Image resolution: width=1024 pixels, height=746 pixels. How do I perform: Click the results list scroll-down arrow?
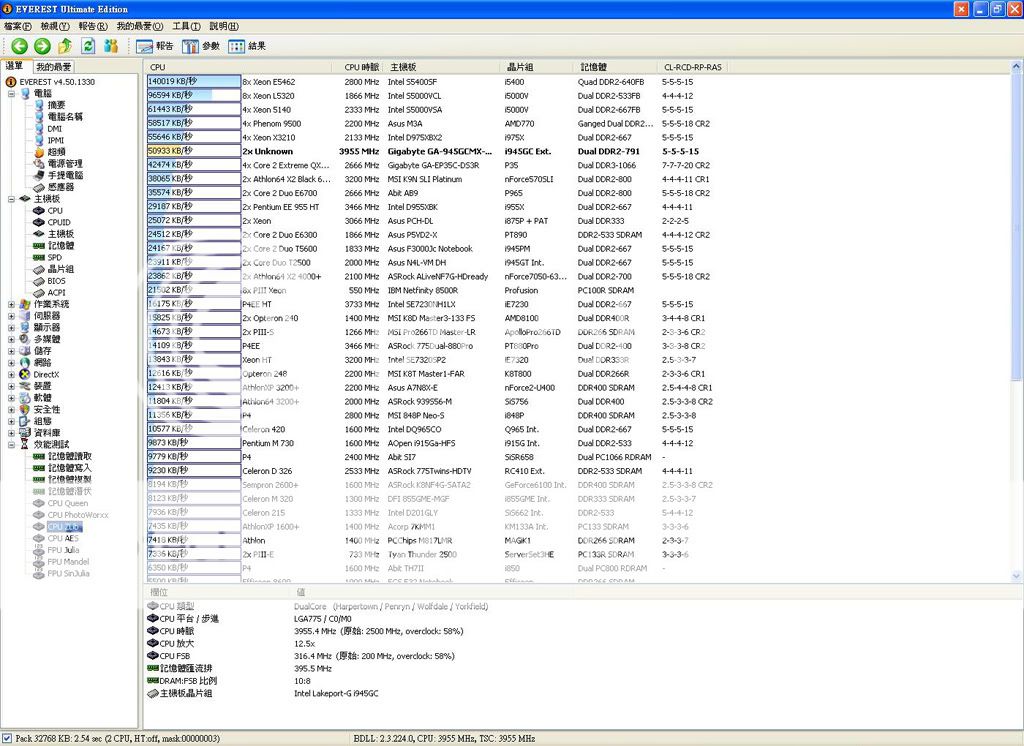click(x=1016, y=576)
